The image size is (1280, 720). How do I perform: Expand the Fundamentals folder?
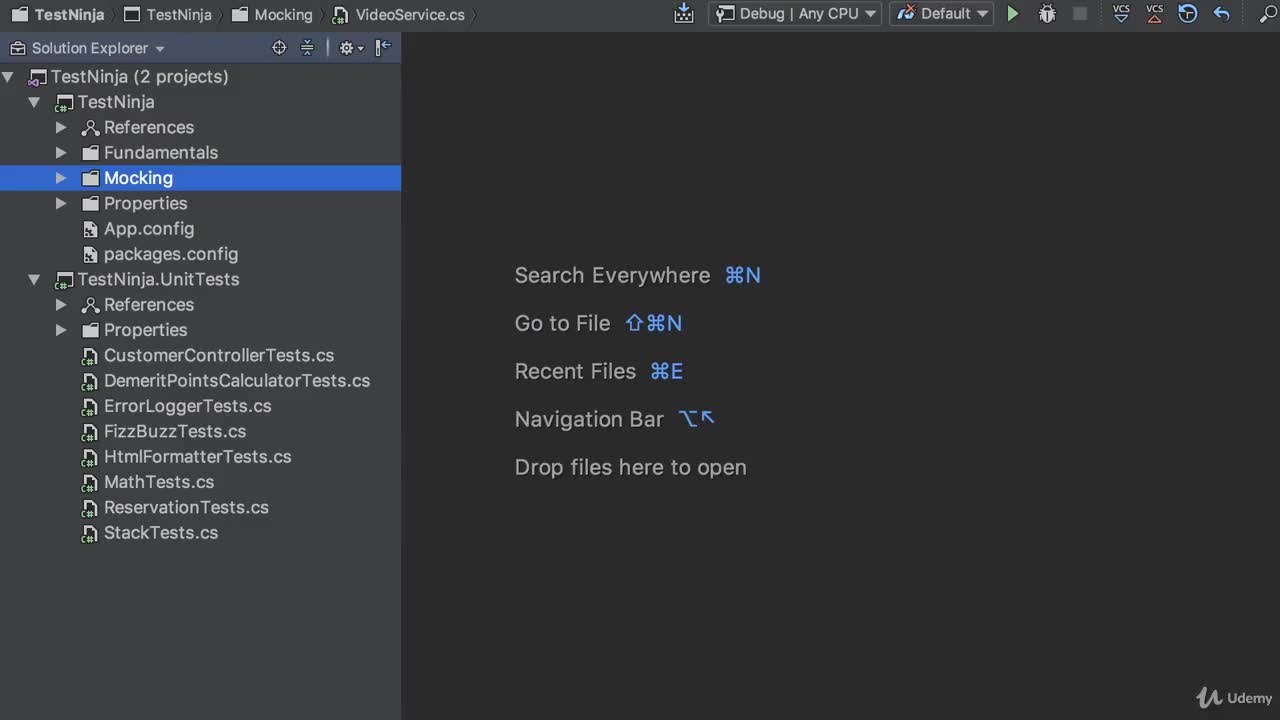point(61,153)
